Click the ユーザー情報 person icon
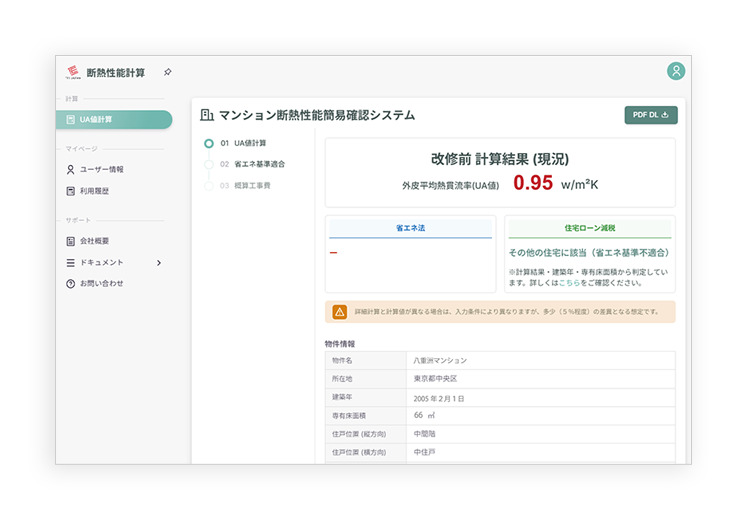Viewport: 746px width, 520px height. [70, 169]
